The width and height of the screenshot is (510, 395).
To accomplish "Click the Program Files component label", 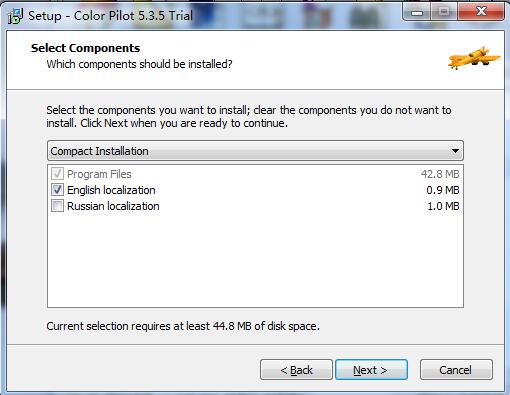I will (x=99, y=174).
